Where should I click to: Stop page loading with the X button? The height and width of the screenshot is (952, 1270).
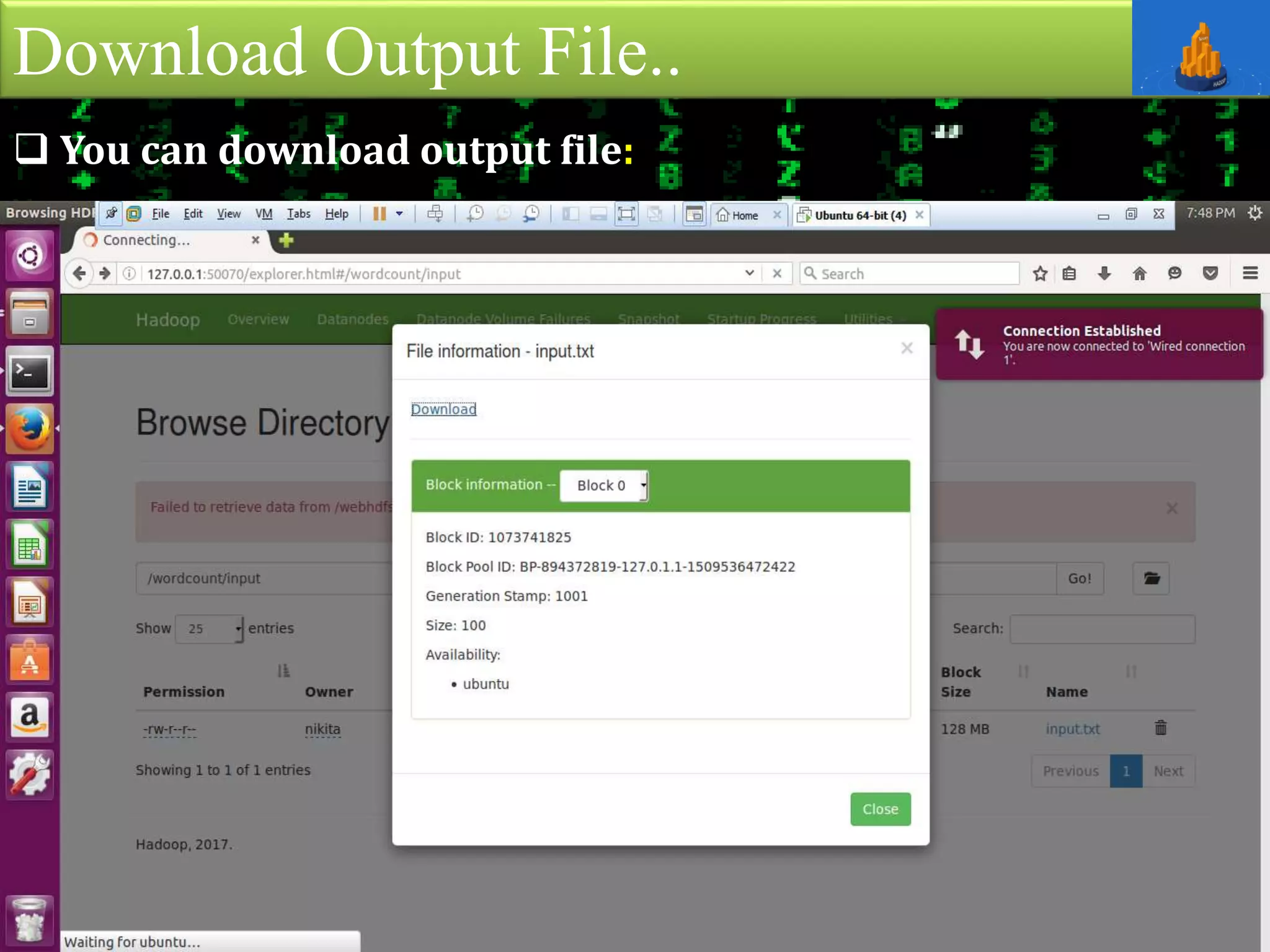pos(776,273)
